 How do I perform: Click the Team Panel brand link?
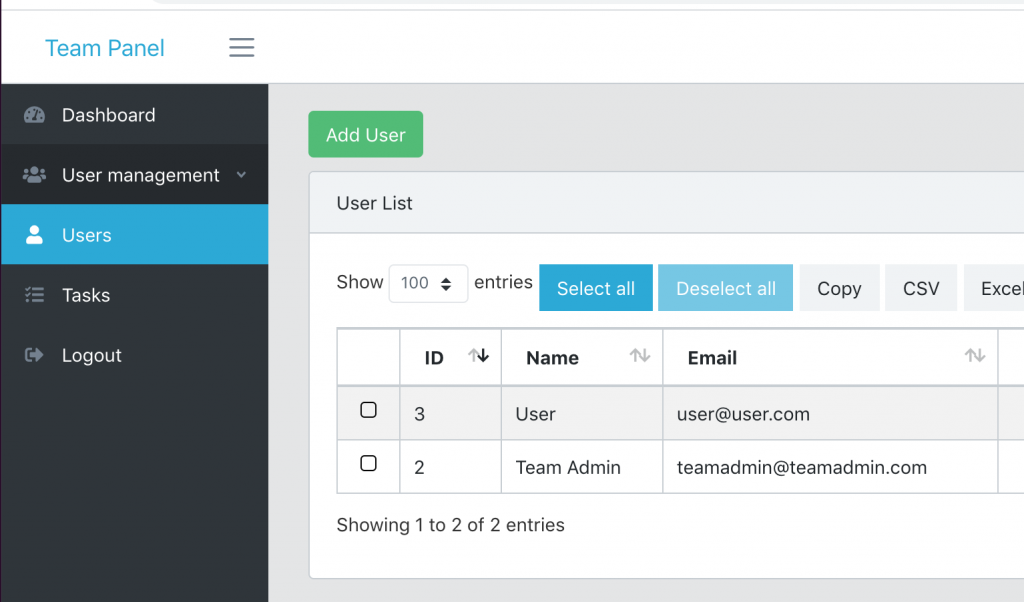[105, 48]
